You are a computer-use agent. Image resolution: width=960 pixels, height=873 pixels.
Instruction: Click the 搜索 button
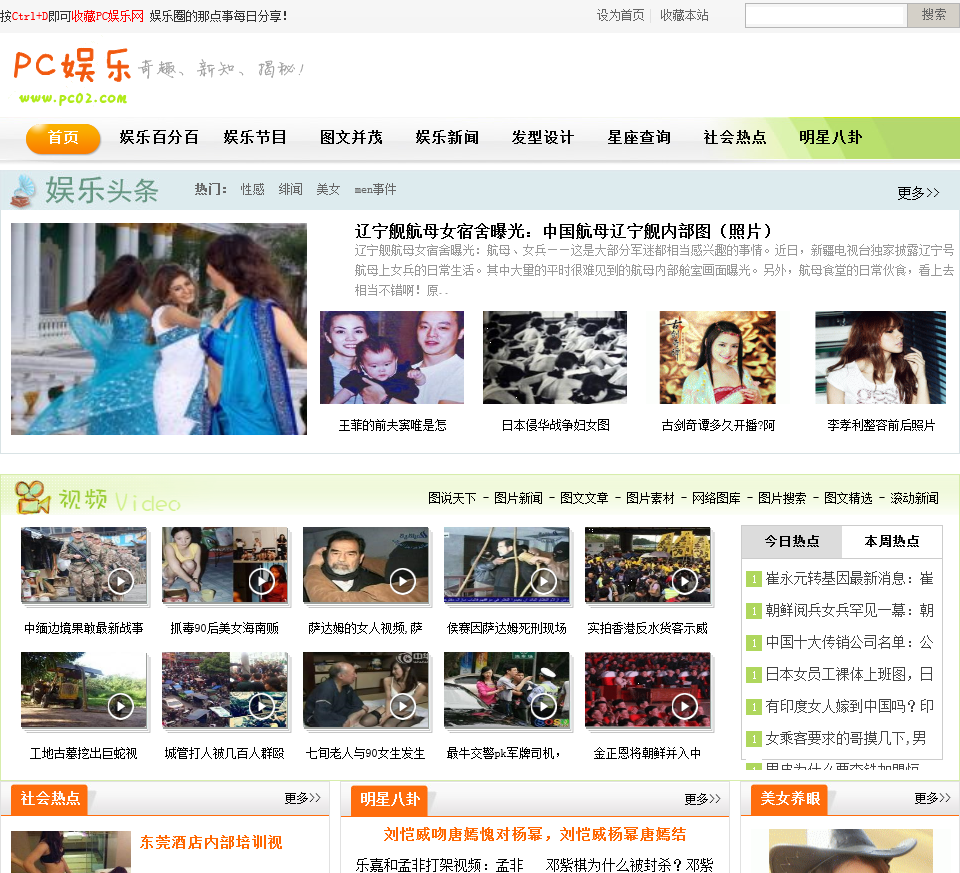point(933,15)
